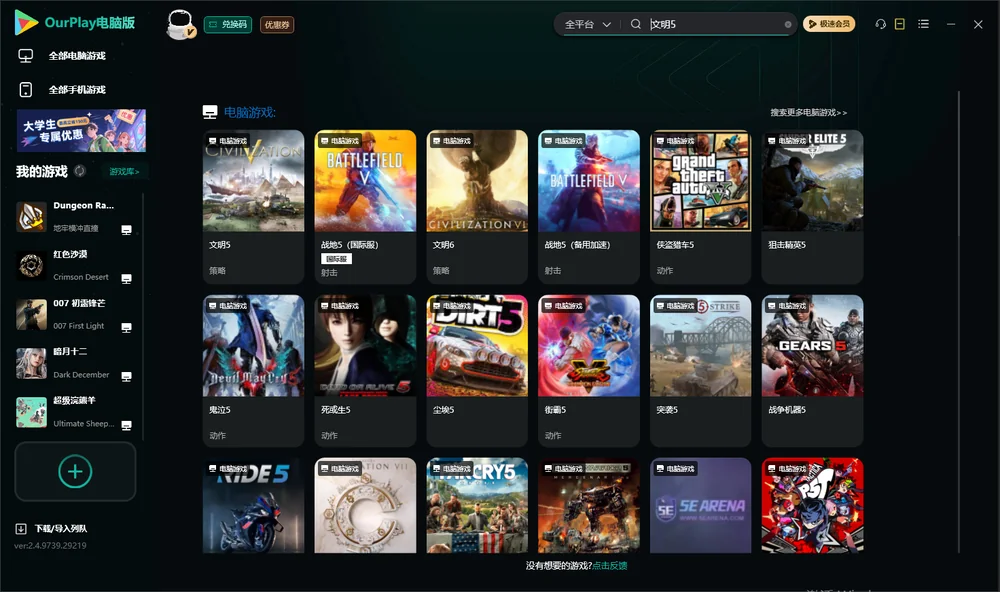
Task: Open the 游戏库> link
Action: (124, 171)
